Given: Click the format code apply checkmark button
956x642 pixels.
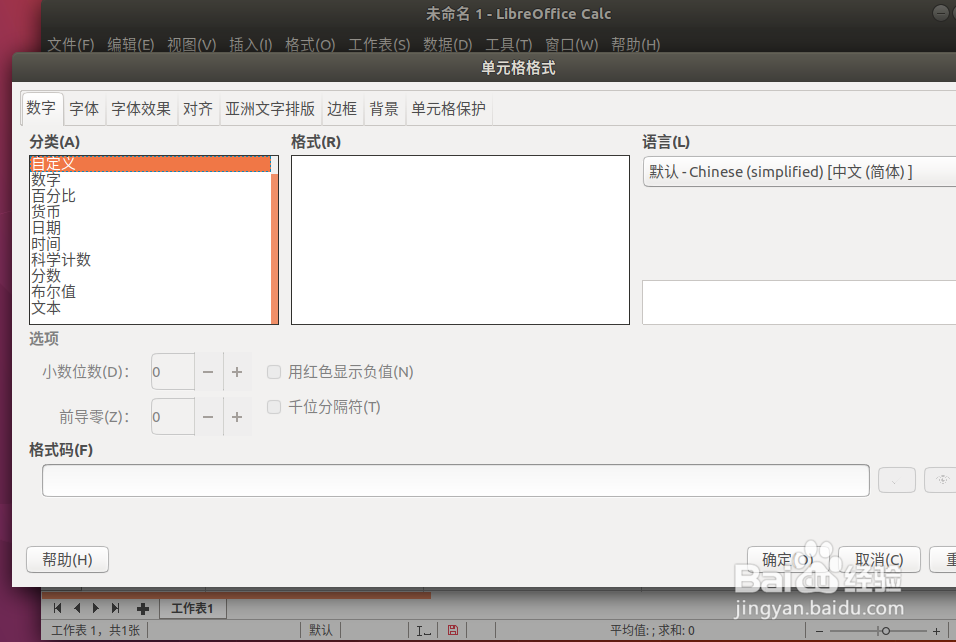Looking at the screenshot, I should (x=896, y=480).
